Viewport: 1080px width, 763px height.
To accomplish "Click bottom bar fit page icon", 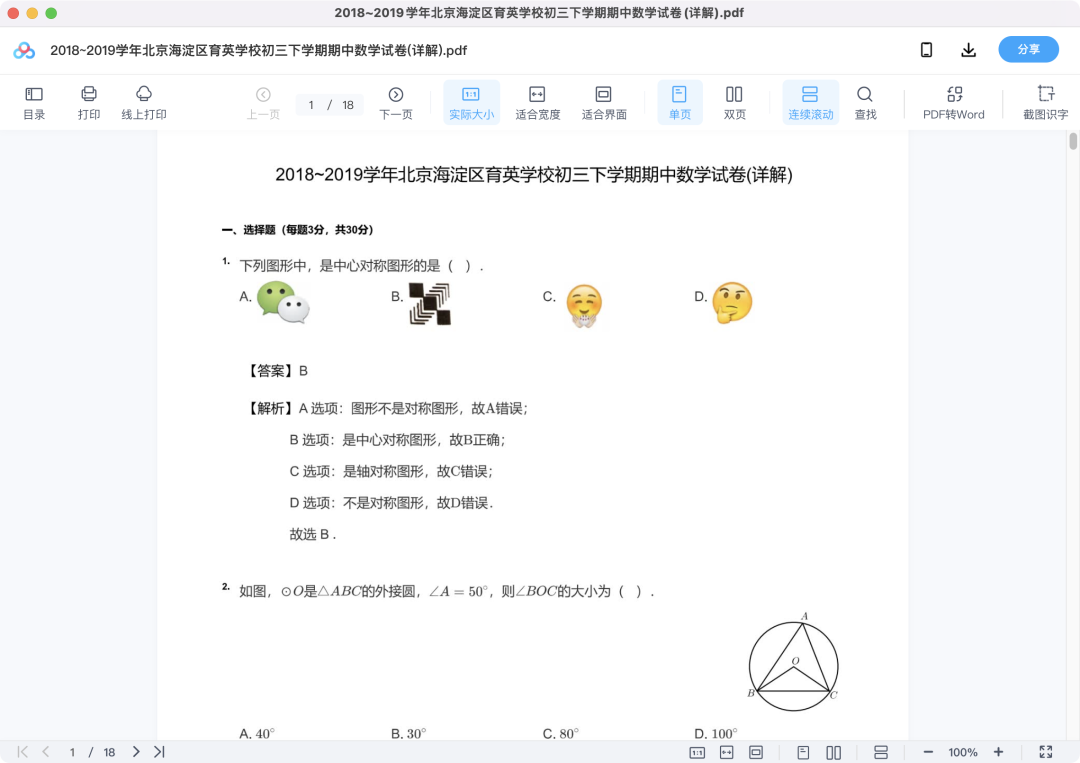I will pos(756,753).
